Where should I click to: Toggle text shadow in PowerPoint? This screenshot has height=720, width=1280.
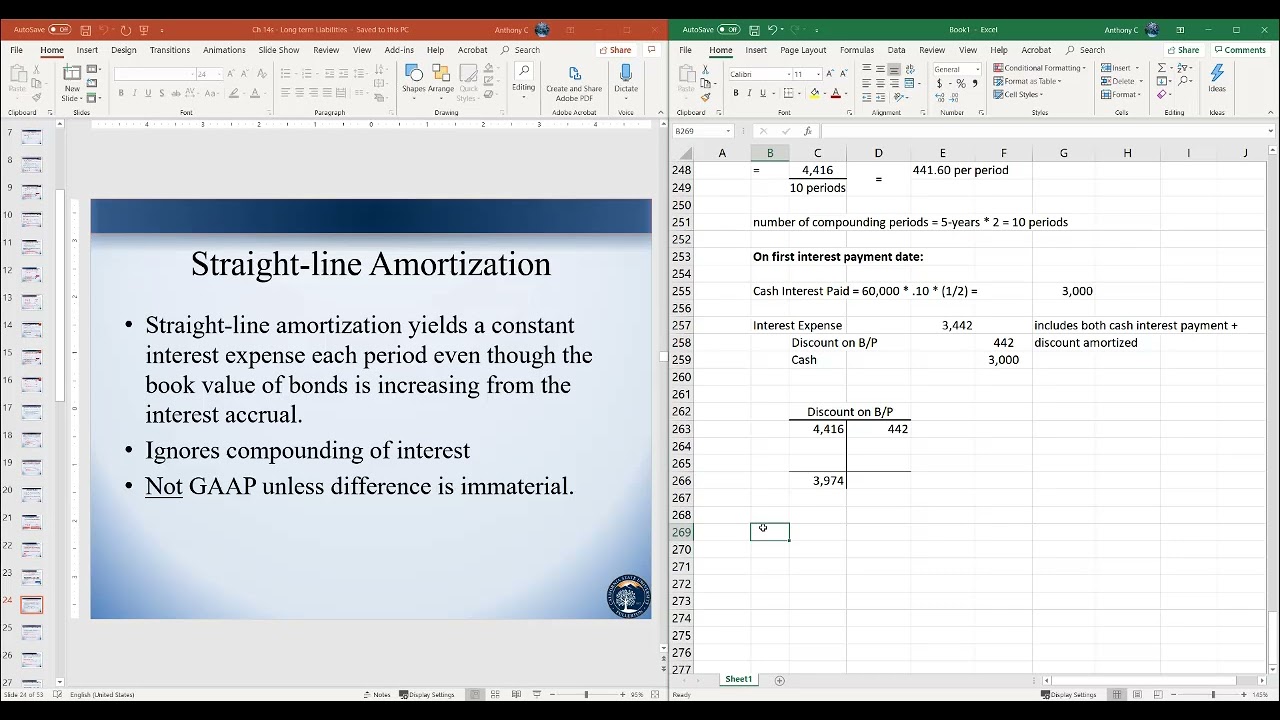click(160, 93)
